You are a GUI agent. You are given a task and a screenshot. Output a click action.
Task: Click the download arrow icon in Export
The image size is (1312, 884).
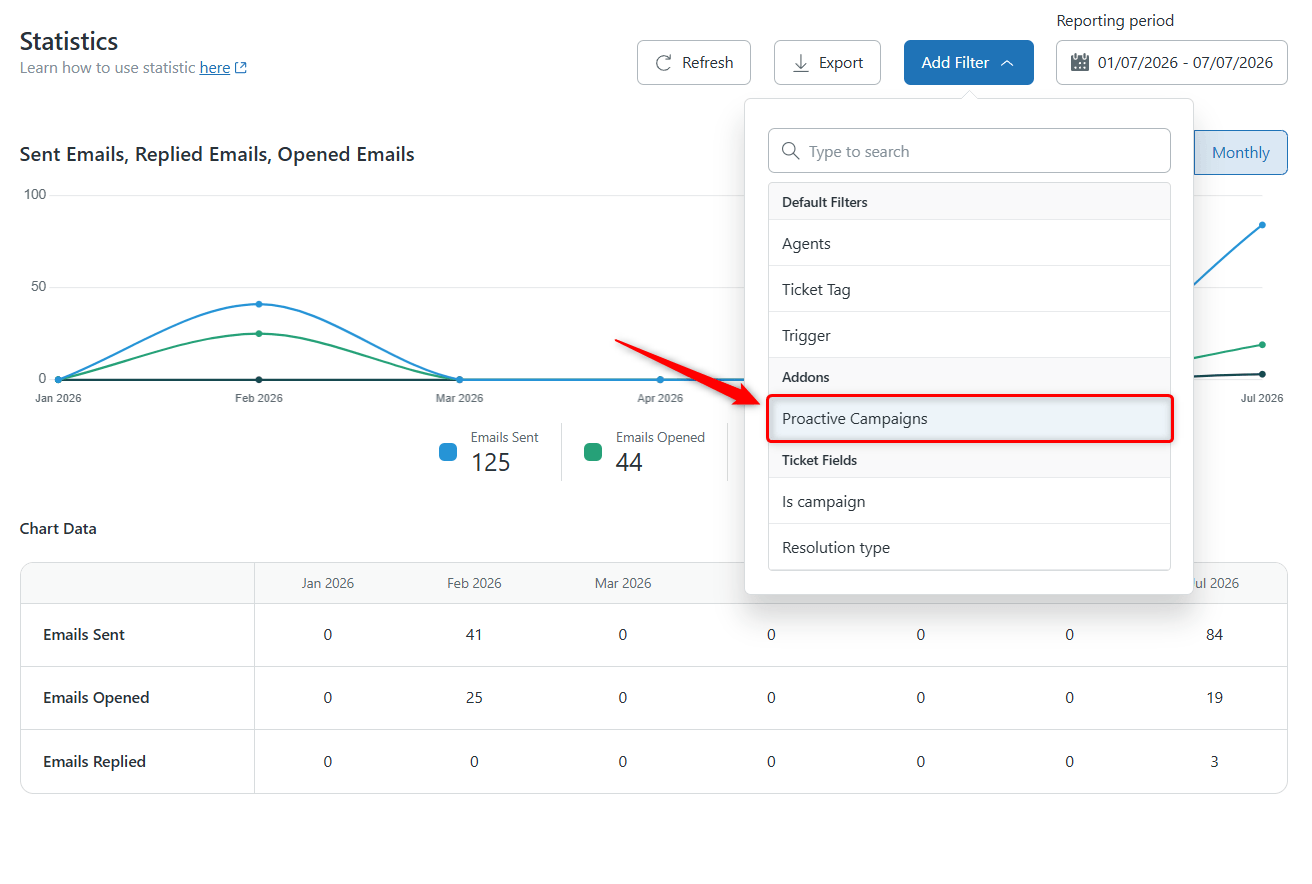[x=800, y=63]
